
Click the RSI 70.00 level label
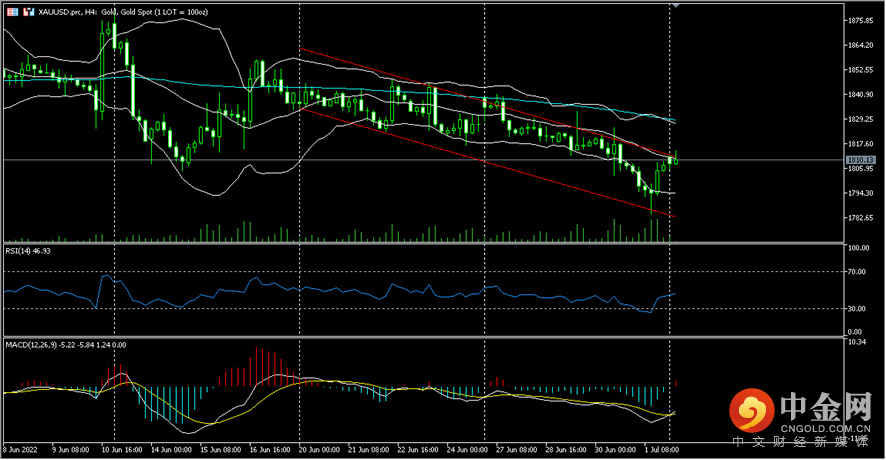(857, 272)
